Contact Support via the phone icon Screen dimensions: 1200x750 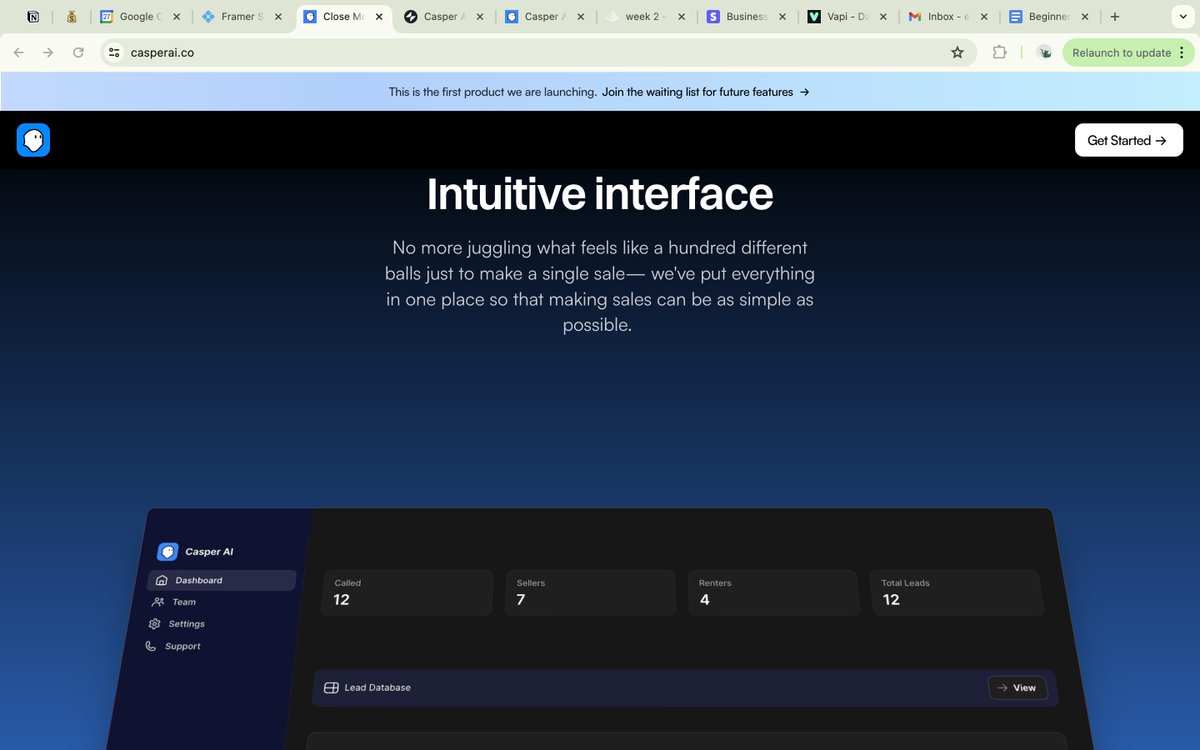click(153, 645)
